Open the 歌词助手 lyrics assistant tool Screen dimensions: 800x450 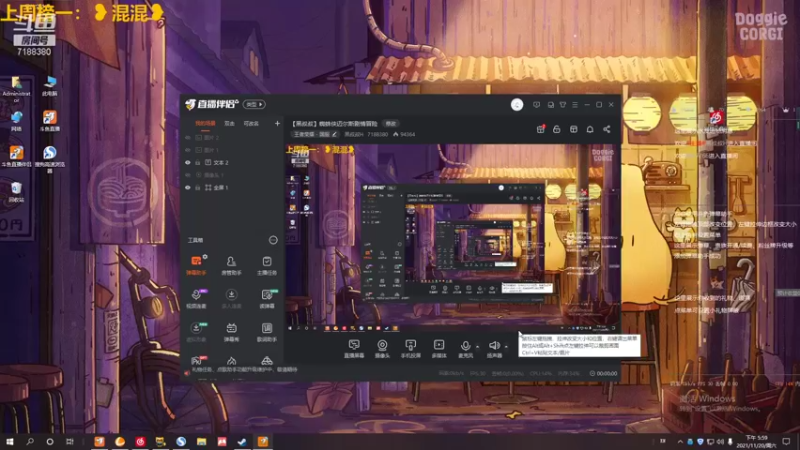pyautogui.click(x=266, y=332)
